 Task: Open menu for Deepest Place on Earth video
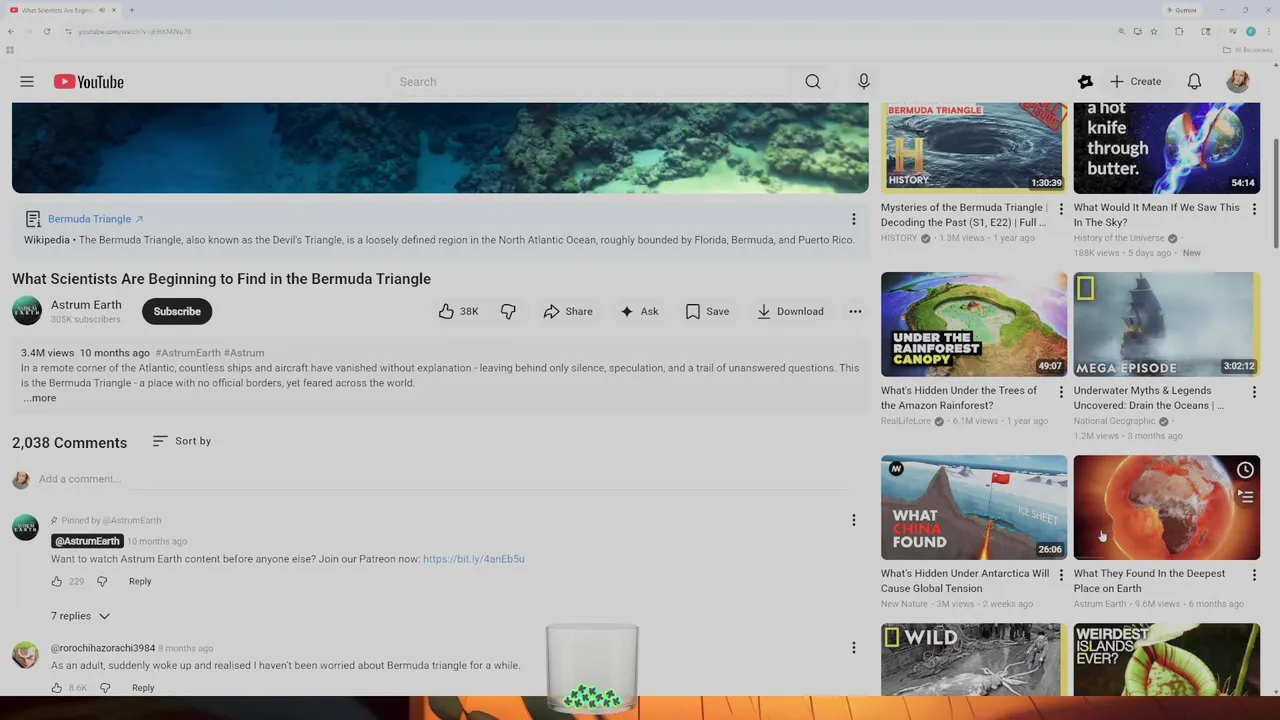[x=1254, y=575]
